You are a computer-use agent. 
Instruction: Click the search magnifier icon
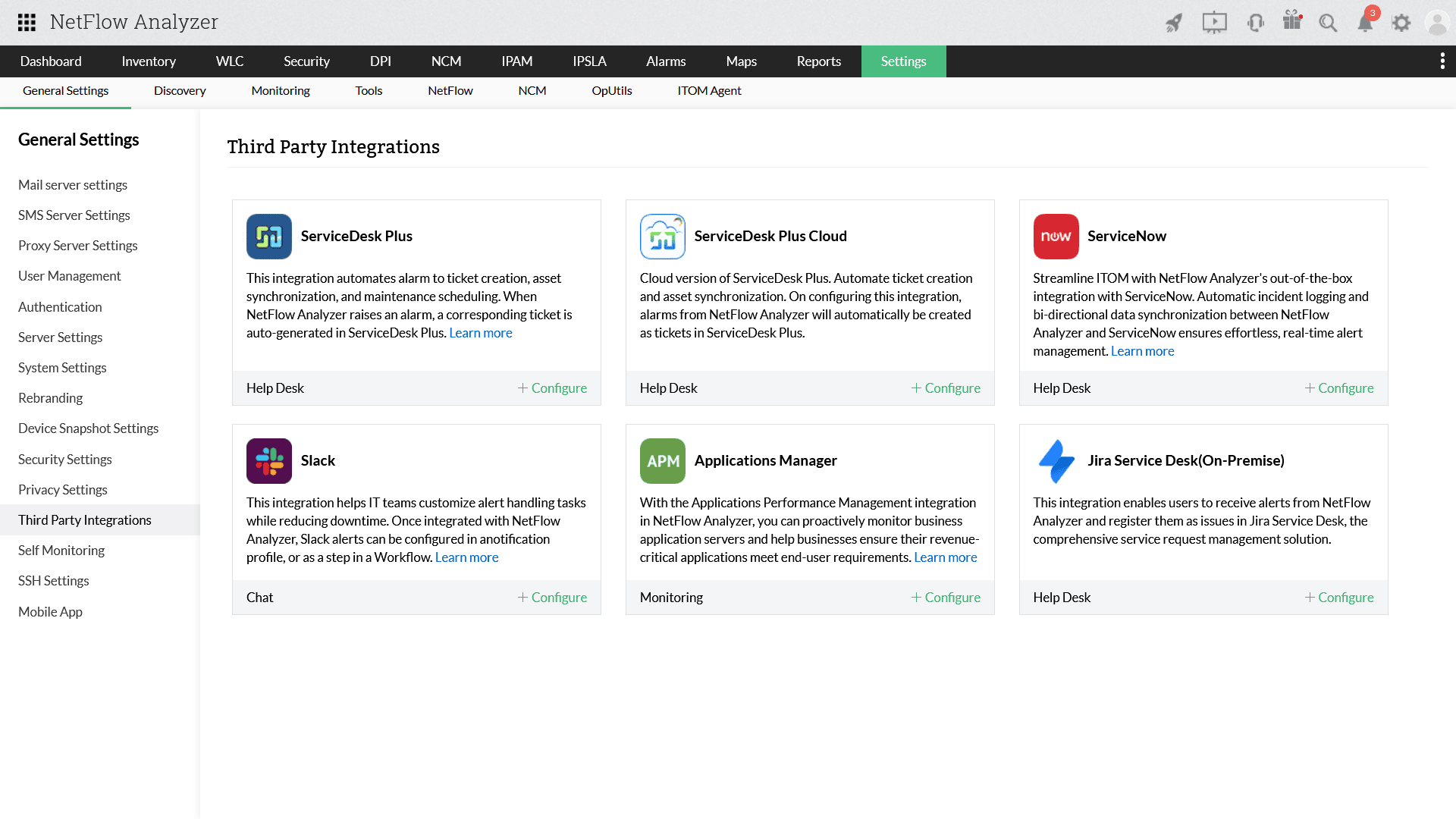(1328, 23)
